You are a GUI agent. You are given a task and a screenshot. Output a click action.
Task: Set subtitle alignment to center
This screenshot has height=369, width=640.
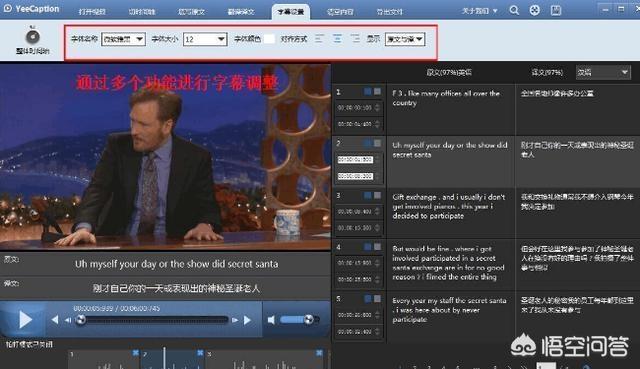click(337, 39)
